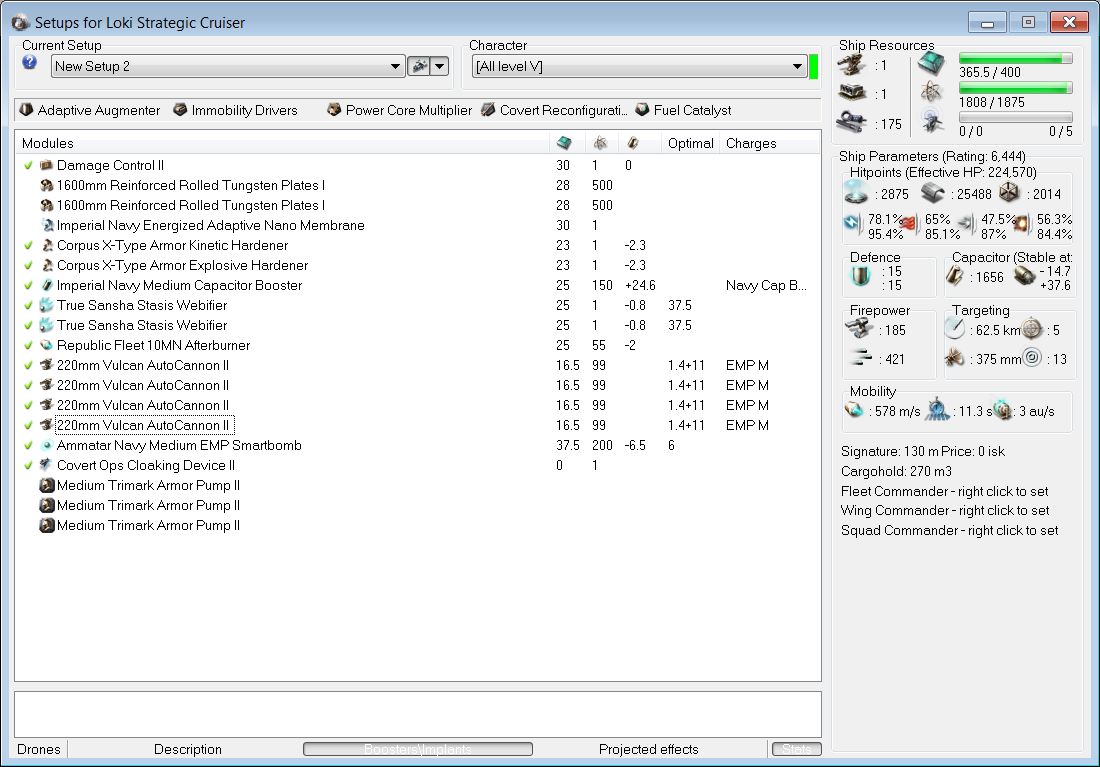
Task: Toggle Covert Ops Cloaking Device II checkmark
Action: pyautogui.click(x=28, y=465)
